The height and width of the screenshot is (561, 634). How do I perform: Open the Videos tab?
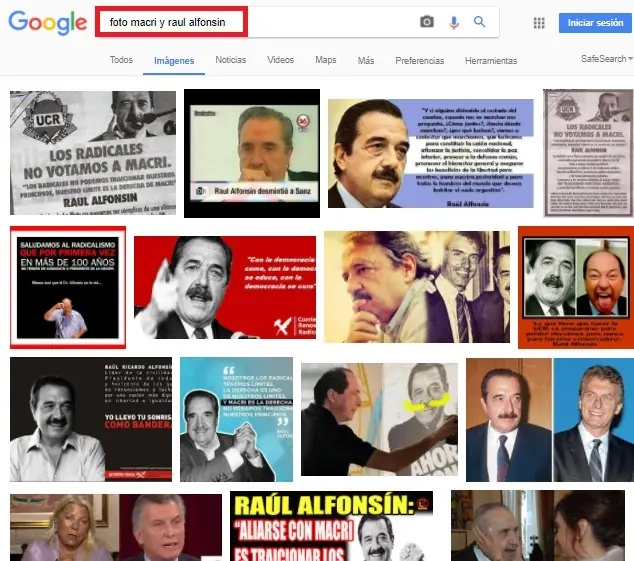point(281,60)
